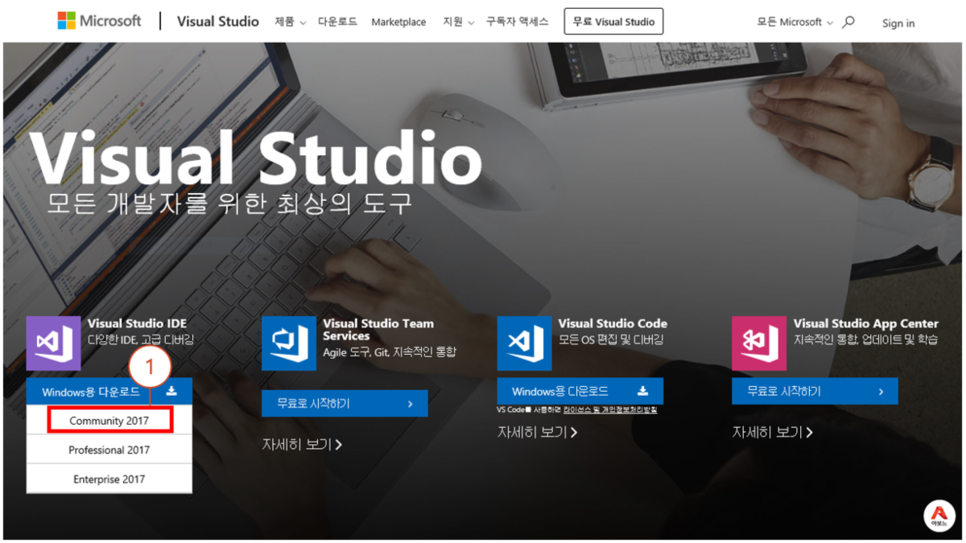Click VS Code Windows용 다운로드 button

pos(580,391)
